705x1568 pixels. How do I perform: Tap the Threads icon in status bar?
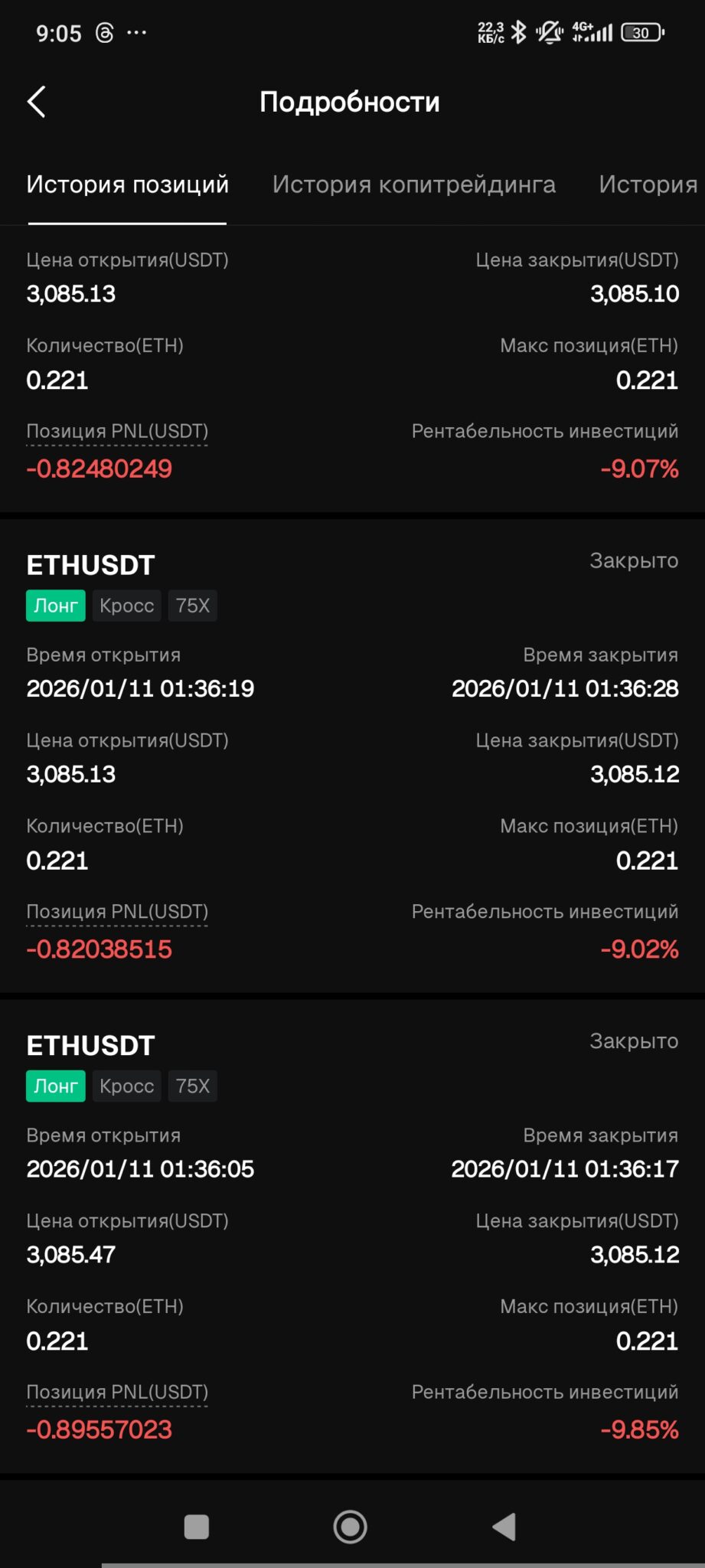click(x=104, y=33)
